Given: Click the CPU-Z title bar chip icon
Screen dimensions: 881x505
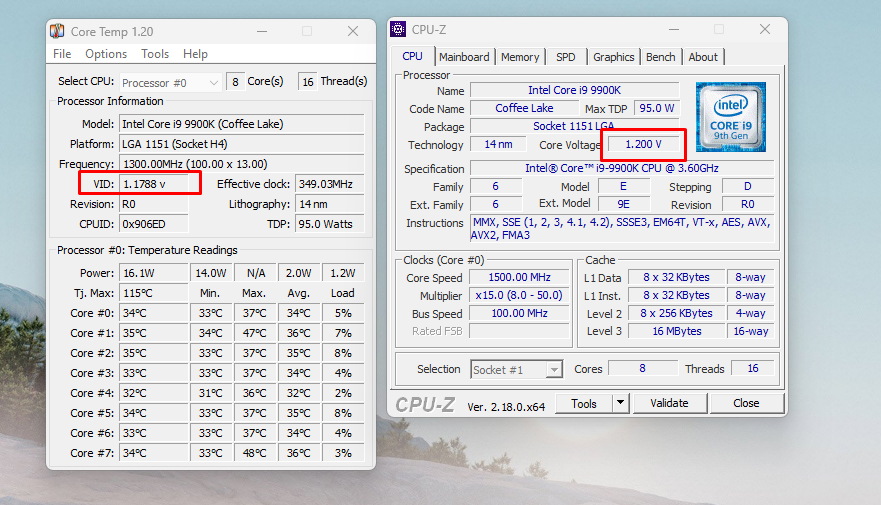Looking at the screenshot, I should (398, 29).
